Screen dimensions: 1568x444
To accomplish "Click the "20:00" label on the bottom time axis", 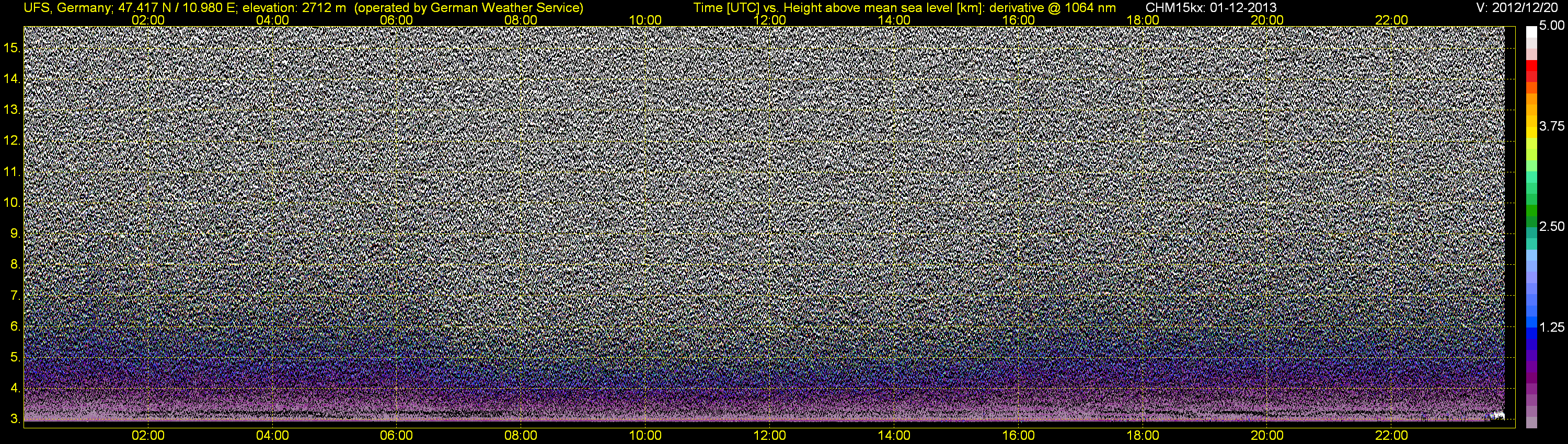I will pos(1267,436).
